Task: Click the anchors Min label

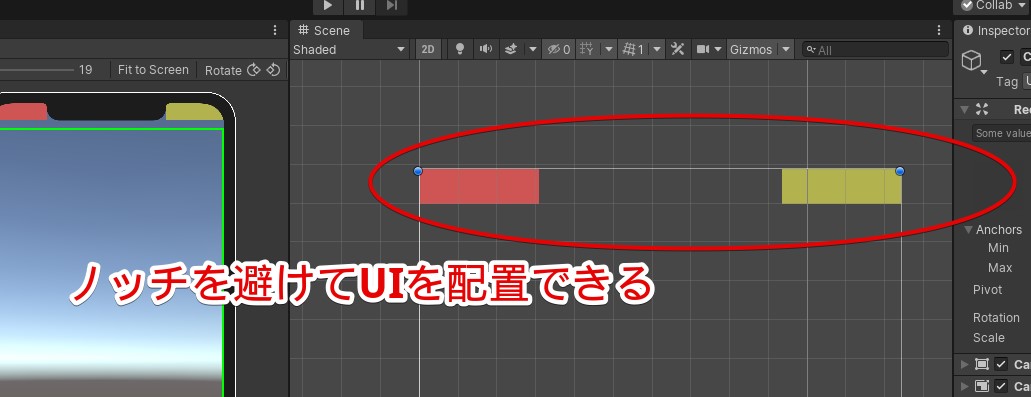Action: [x=998, y=248]
